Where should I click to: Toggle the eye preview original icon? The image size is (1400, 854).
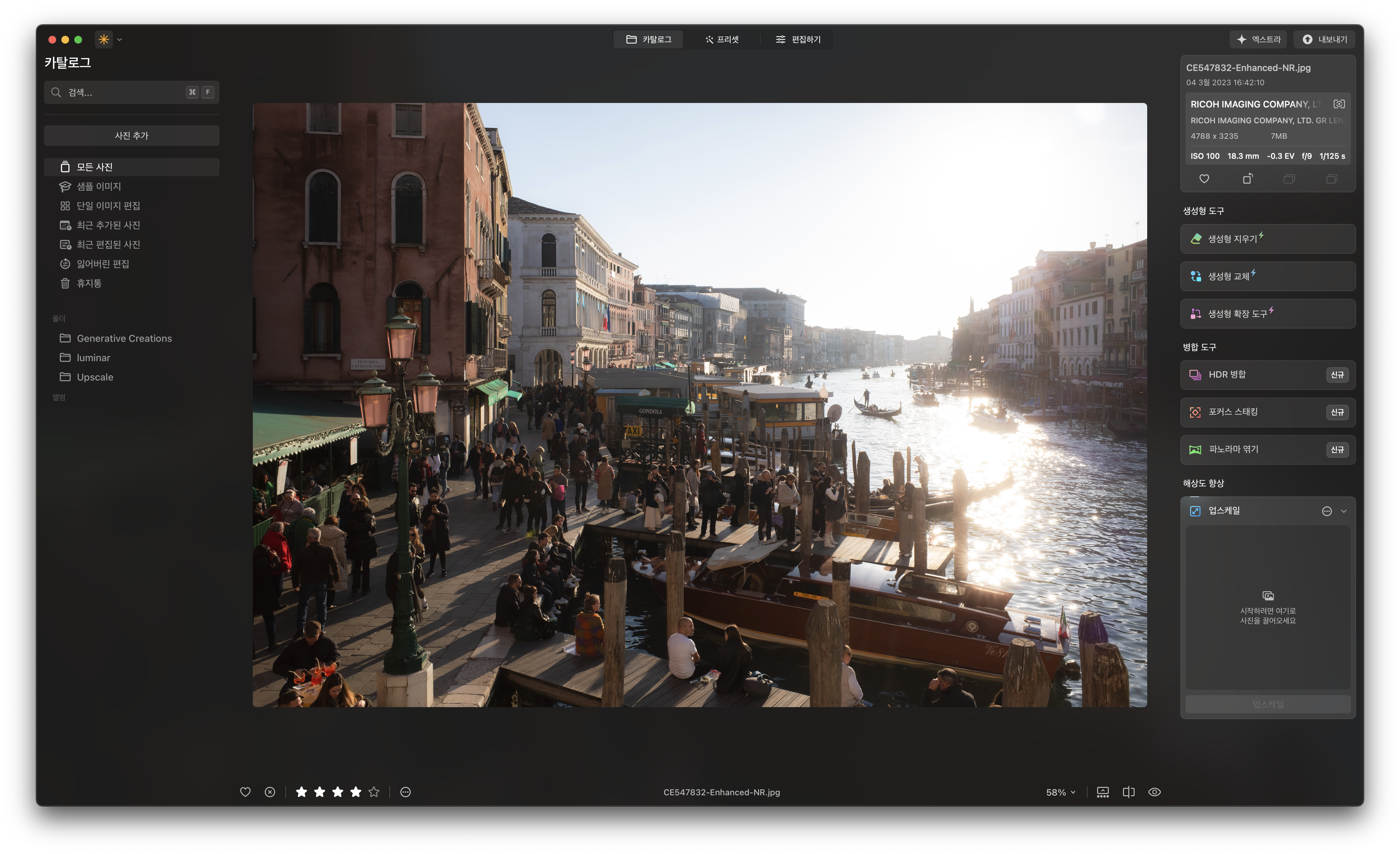pos(1154,792)
